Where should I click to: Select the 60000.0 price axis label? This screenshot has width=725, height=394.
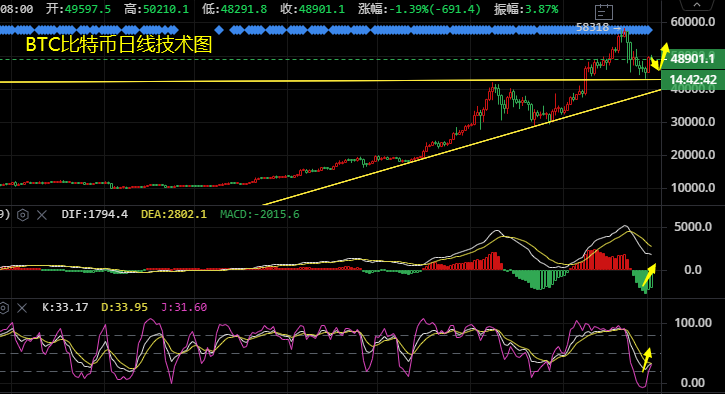pos(693,22)
